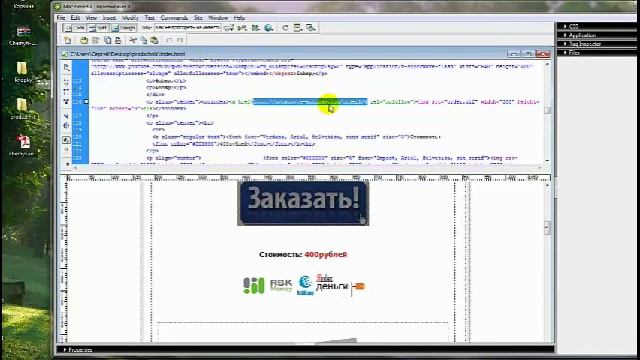640x360 pixels.
Task: Click the Select Parent Tag coding icon
Action: 67,116
